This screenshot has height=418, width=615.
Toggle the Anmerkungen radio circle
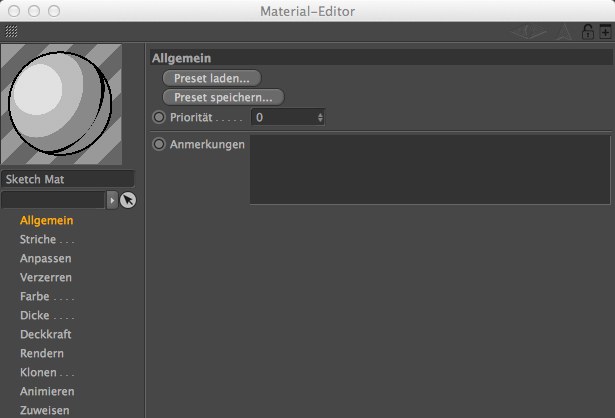tap(159, 144)
